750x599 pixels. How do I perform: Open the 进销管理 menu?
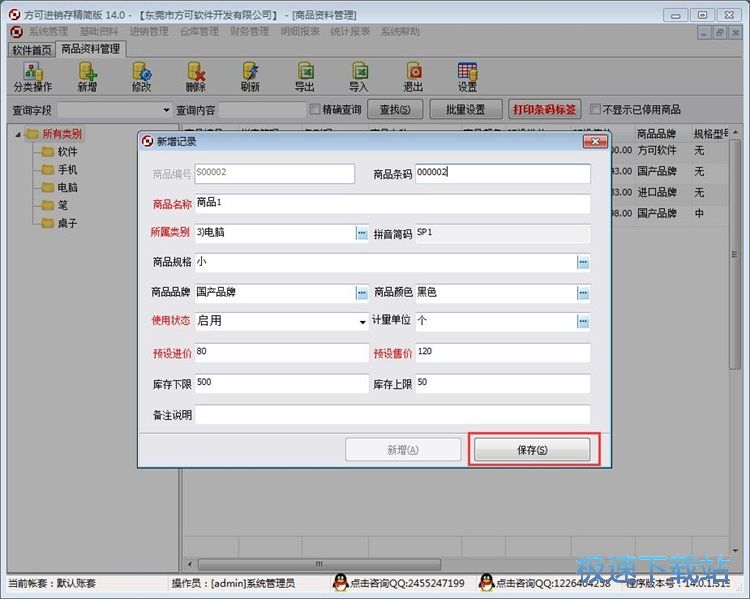149,32
